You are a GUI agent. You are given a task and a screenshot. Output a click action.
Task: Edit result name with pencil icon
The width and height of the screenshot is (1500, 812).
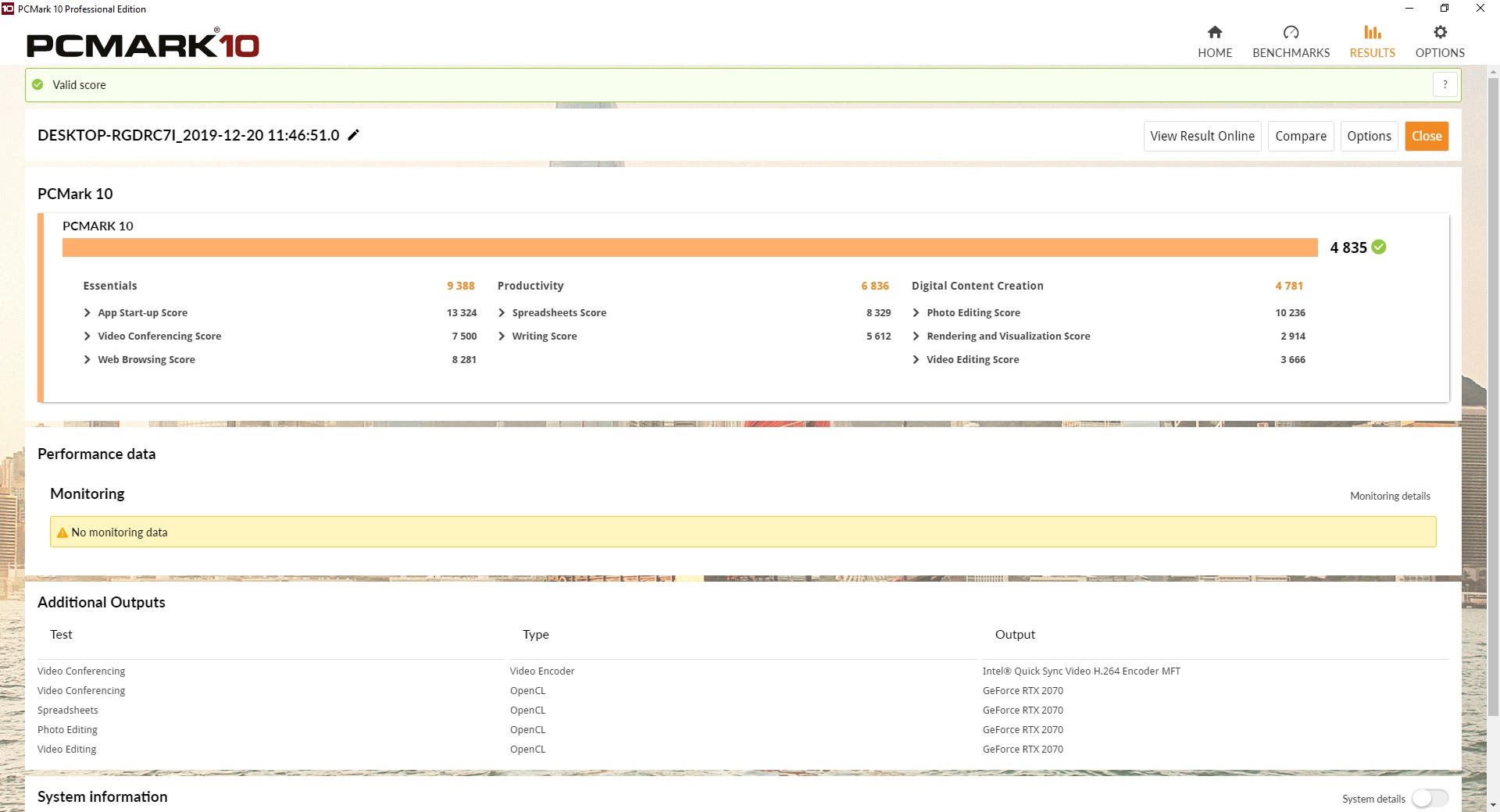[x=353, y=135]
